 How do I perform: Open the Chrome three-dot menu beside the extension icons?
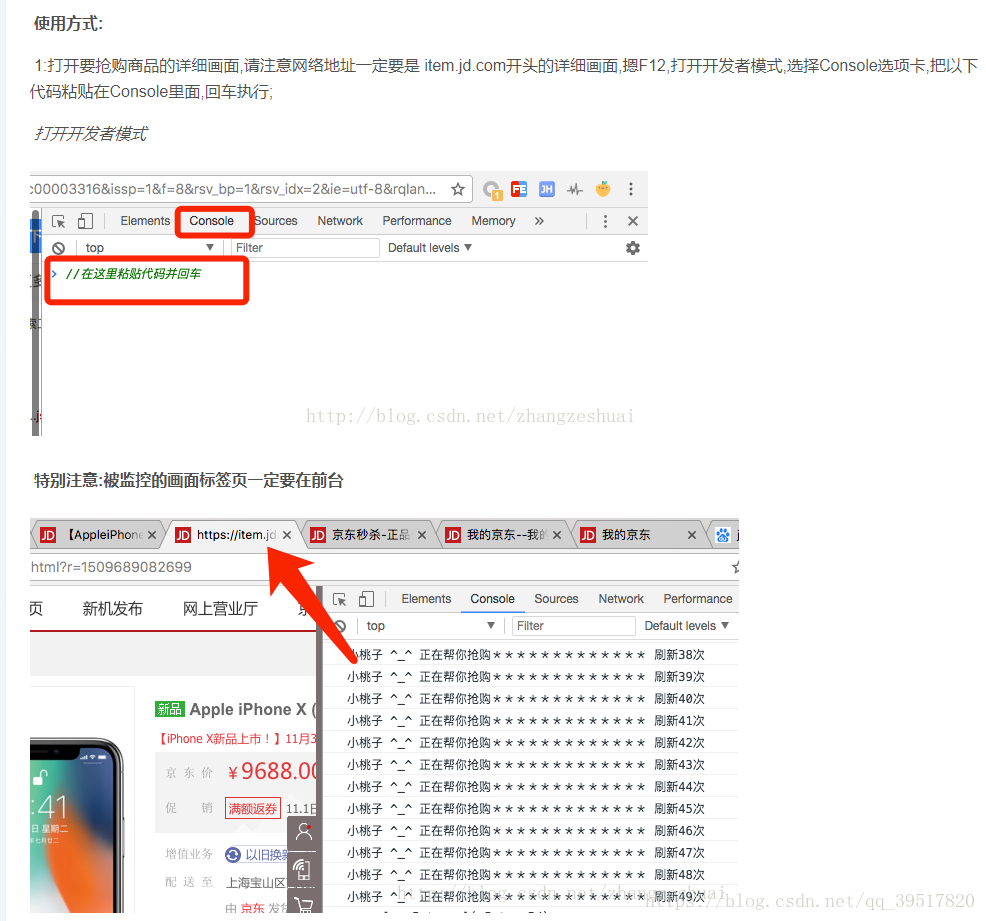pyautogui.click(x=631, y=189)
